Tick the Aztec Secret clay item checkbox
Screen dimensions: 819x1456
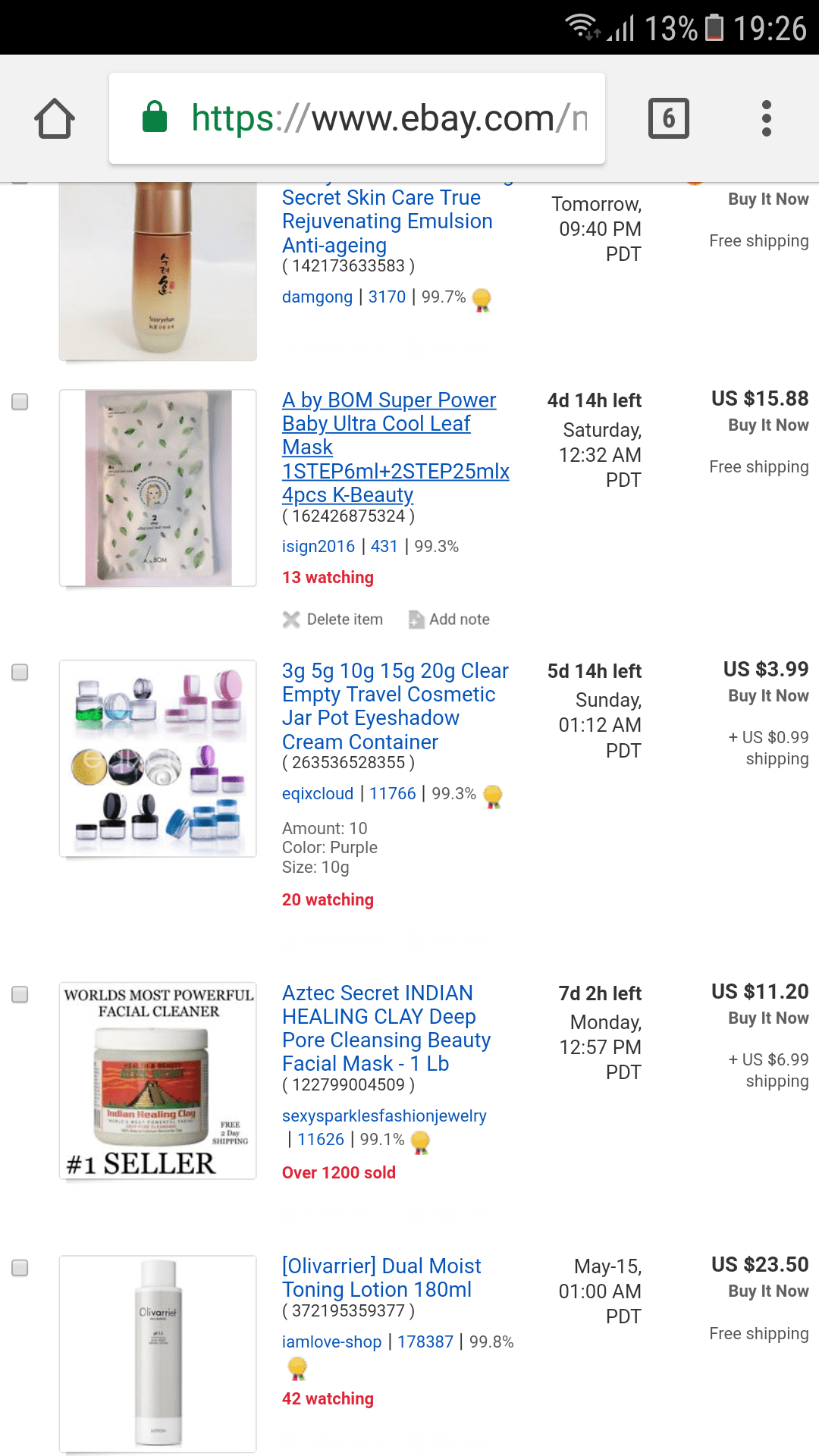click(x=20, y=994)
